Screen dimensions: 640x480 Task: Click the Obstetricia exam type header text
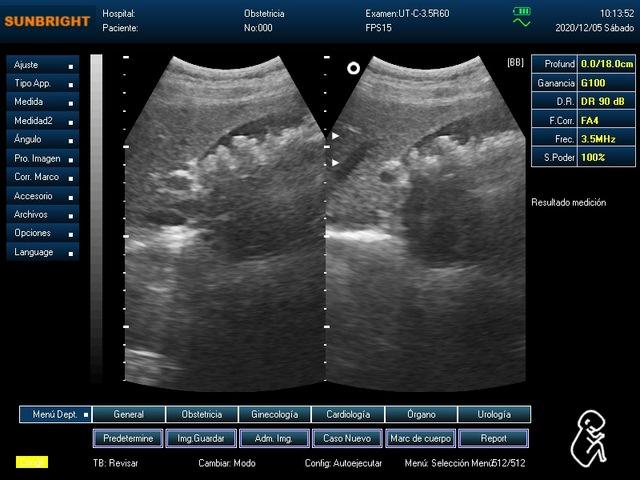(264, 13)
